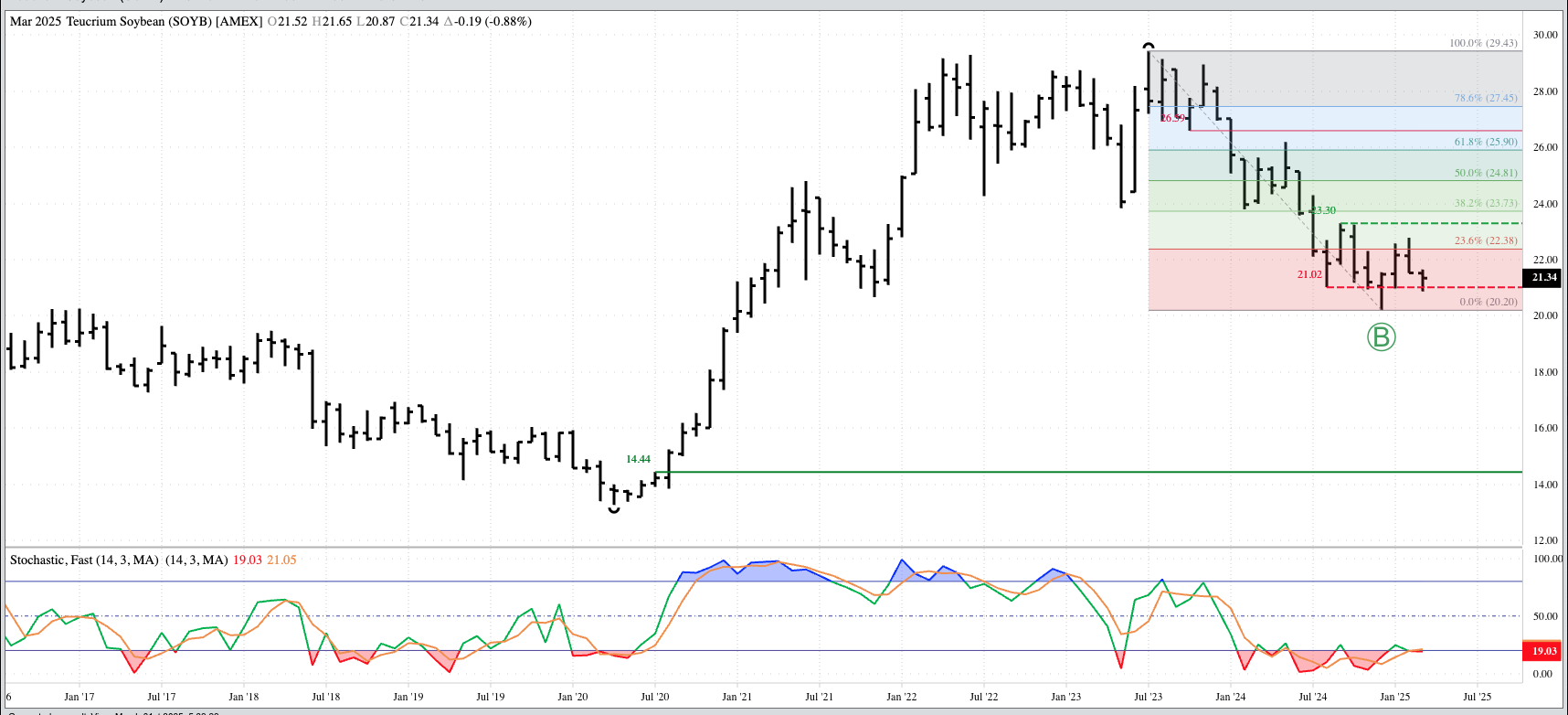Viewport: 1568px width, 715px height.
Task: Click the red 21.02 price label
Action: click(x=1308, y=274)
